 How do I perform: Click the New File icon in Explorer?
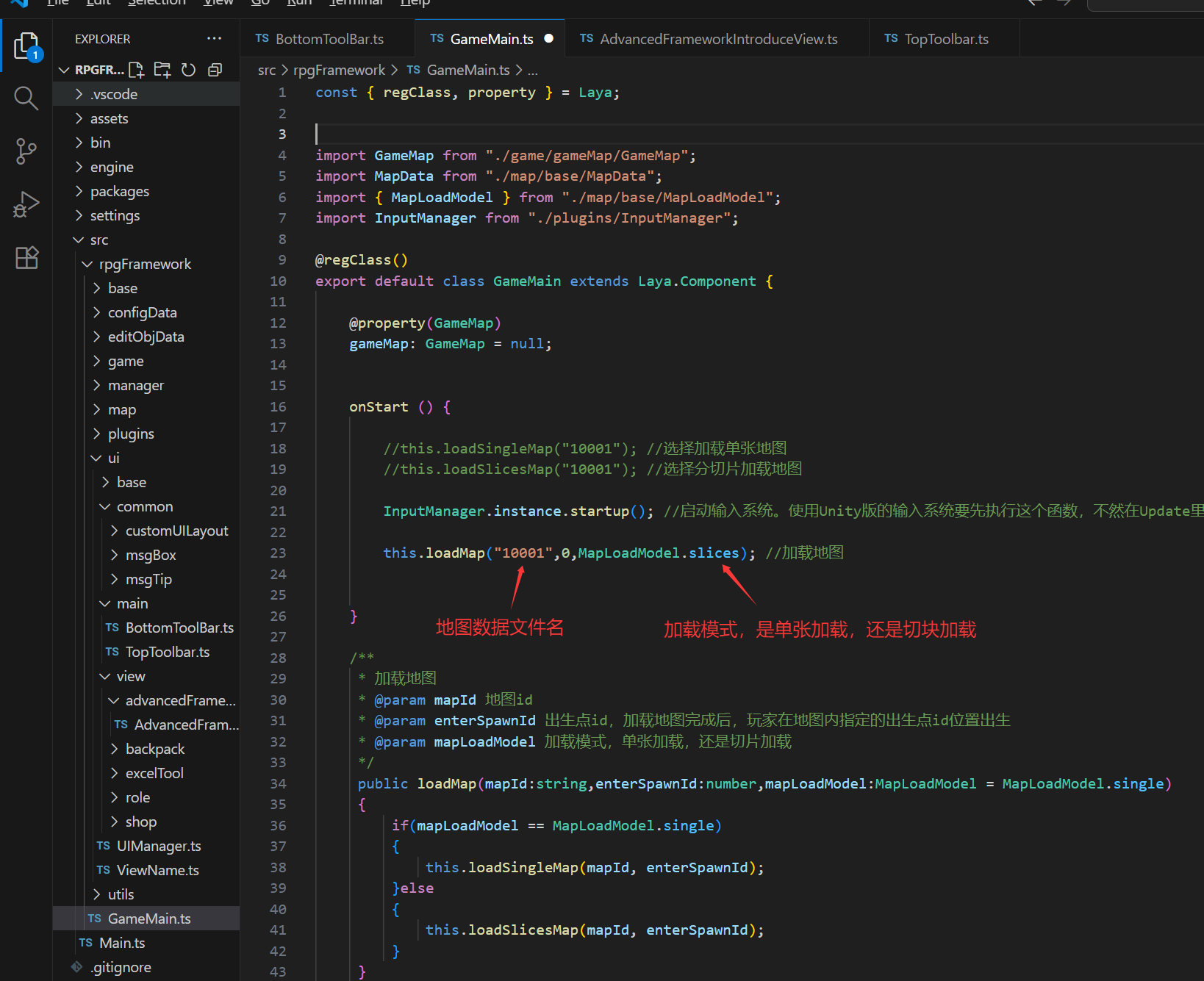click(x=136, y=70)
